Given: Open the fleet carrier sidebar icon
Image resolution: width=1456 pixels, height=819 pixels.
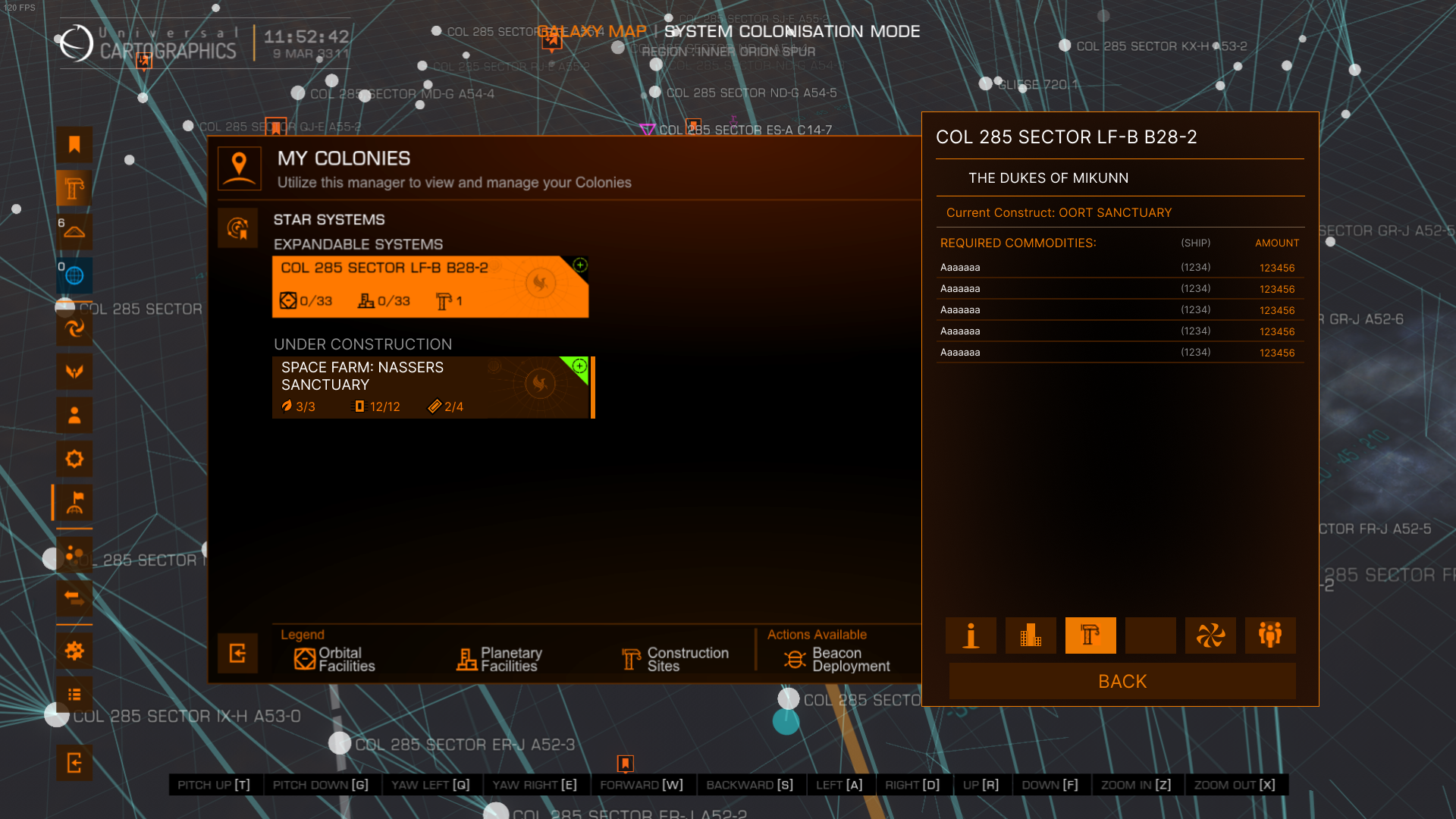Looking at the screenshot, I should pyautogui.click(x=74, y=231).
